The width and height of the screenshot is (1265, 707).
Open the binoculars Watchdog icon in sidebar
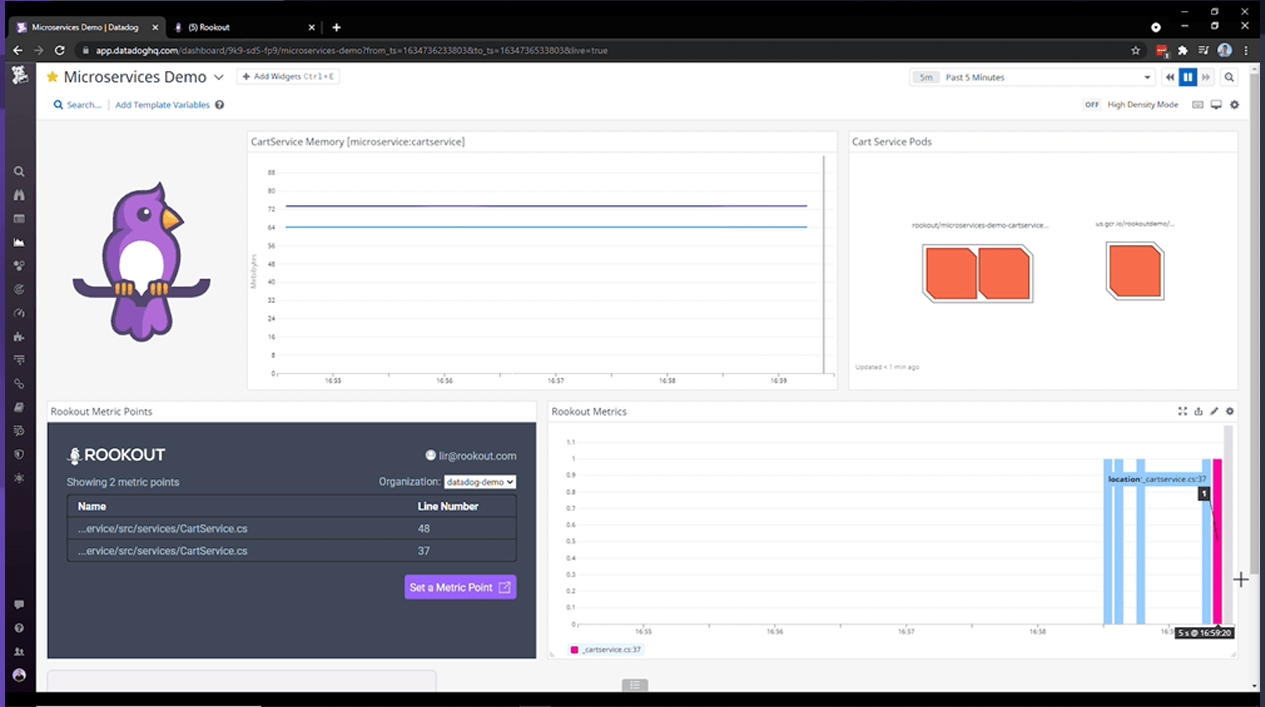[x=19, y=195]
